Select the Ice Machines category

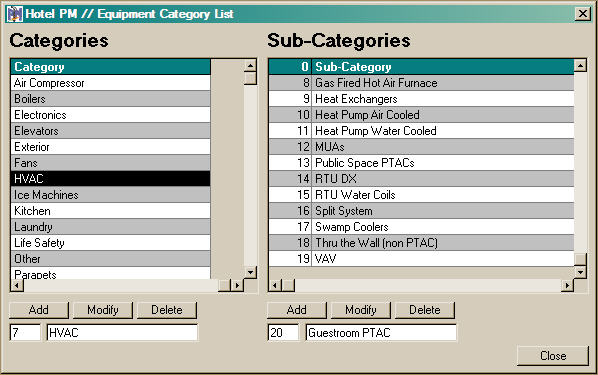coord(111,195)
